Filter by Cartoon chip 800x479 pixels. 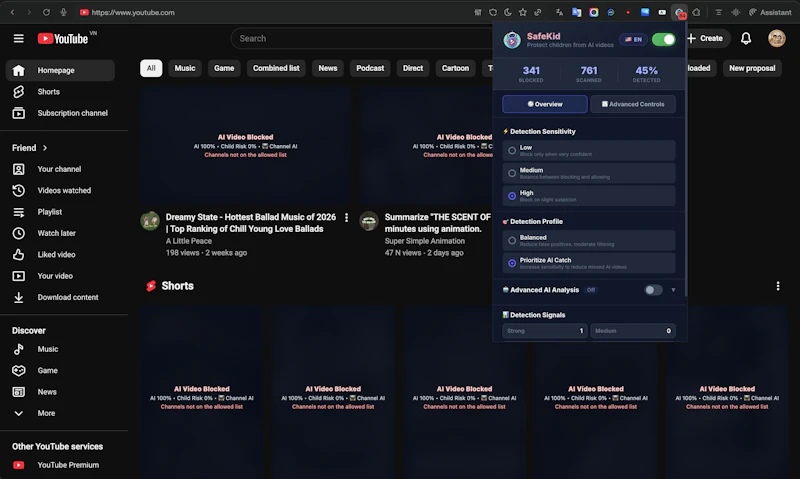pyautogui.click(x=455, y=68)
